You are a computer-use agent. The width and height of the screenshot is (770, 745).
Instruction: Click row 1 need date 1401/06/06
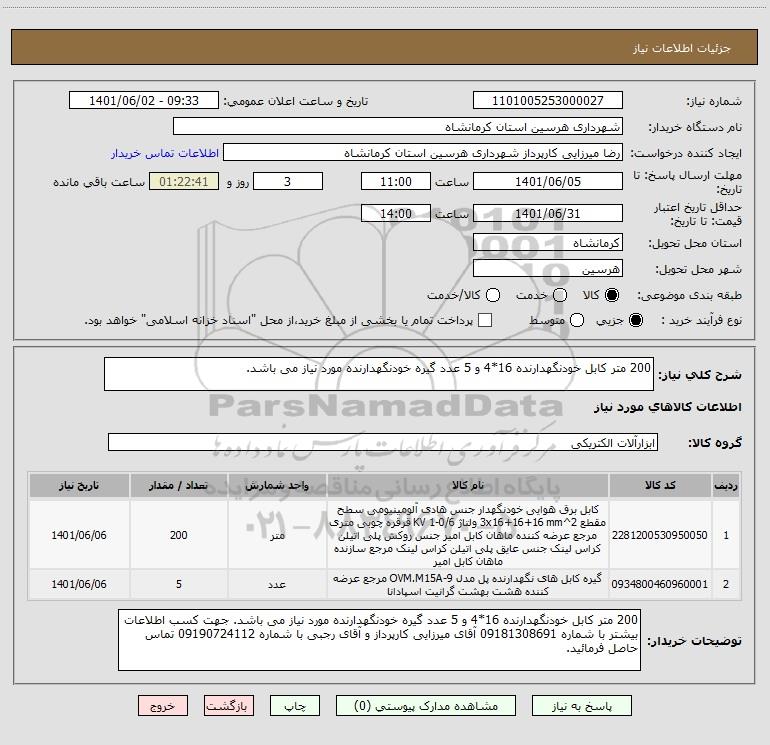79,535
